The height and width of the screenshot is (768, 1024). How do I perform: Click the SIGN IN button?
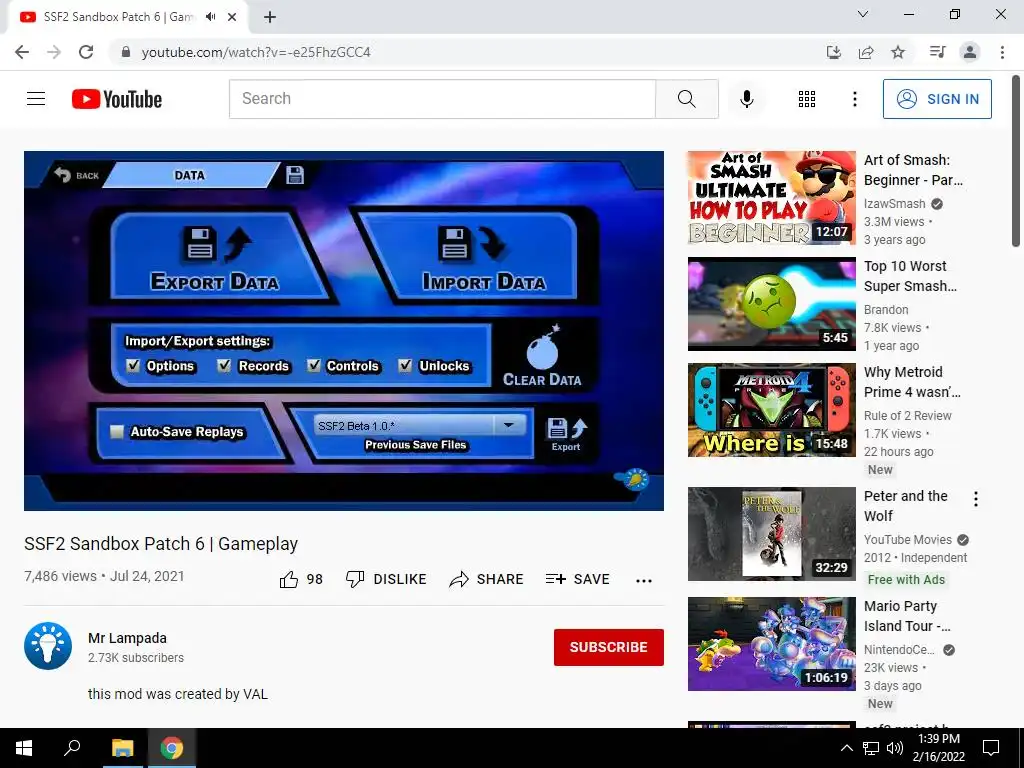click(x=937, y=99)
